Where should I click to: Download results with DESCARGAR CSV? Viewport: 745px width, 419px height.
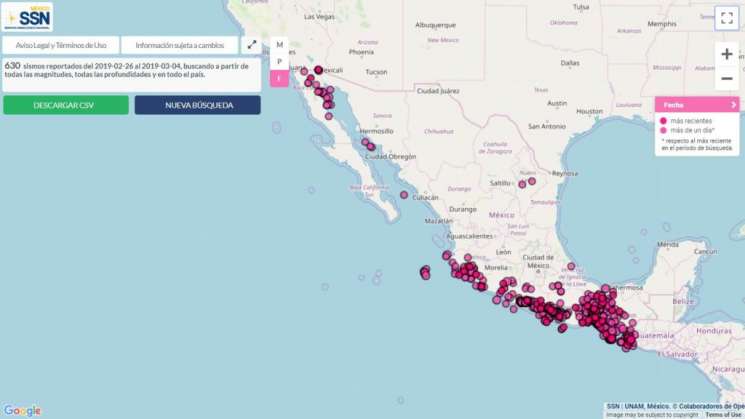66,105
